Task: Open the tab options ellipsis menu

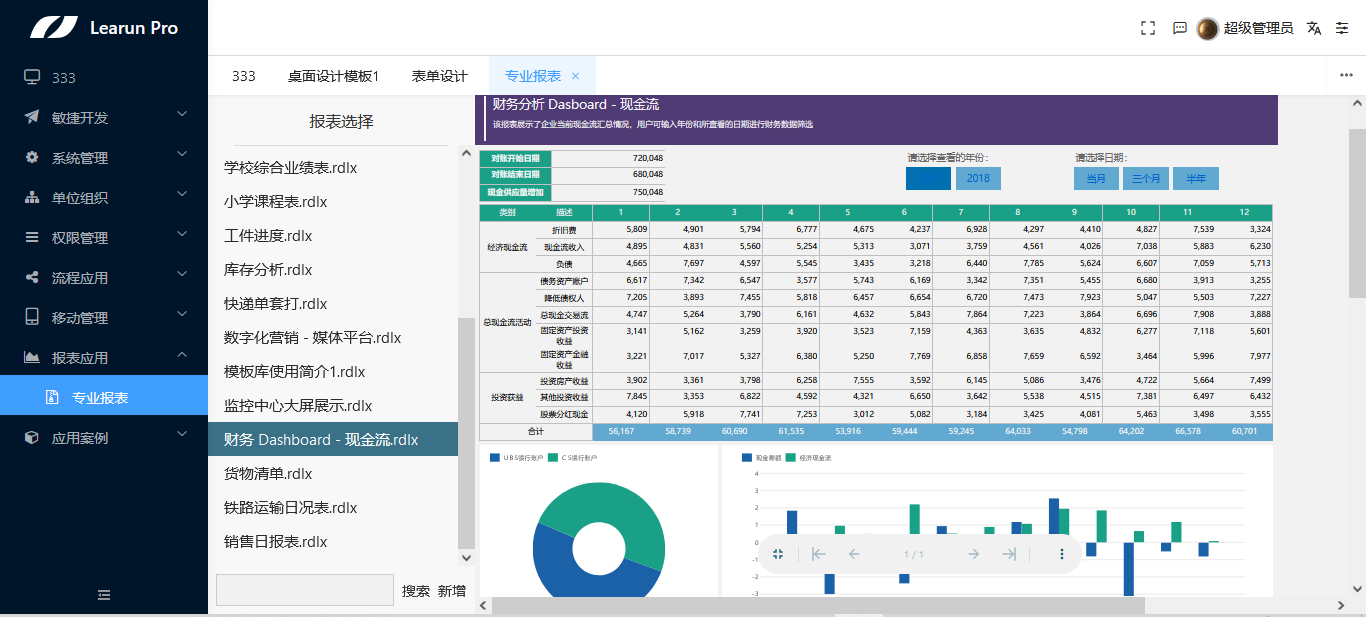Action: pos(1346,76)
